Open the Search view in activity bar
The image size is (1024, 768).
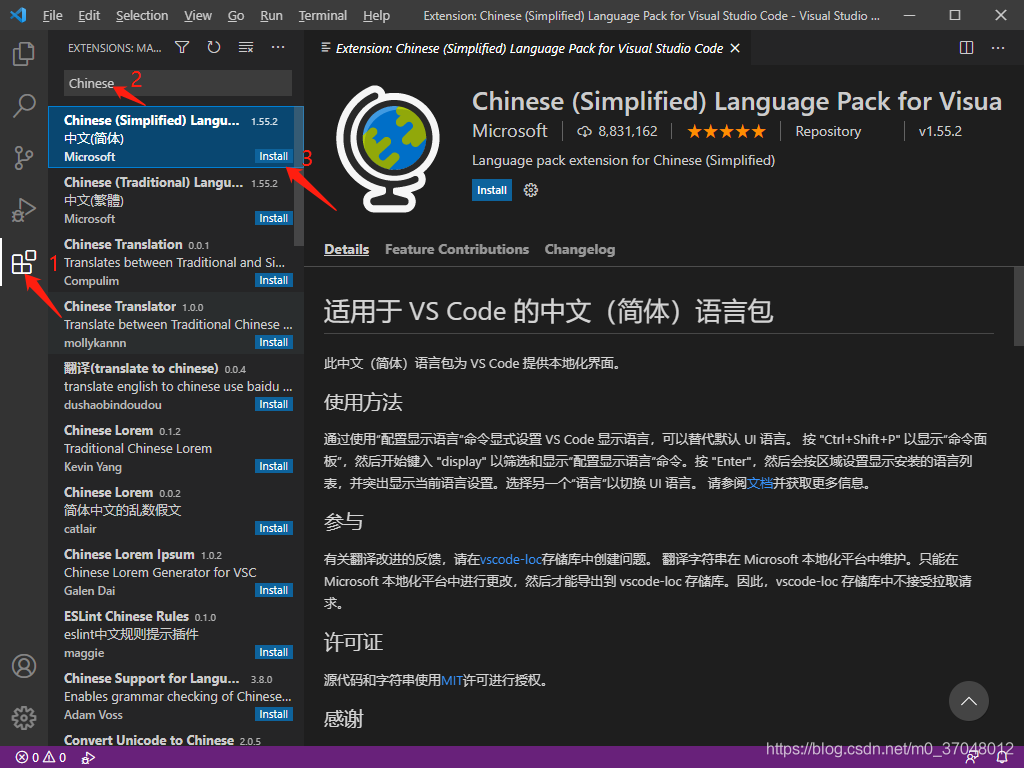24,105
